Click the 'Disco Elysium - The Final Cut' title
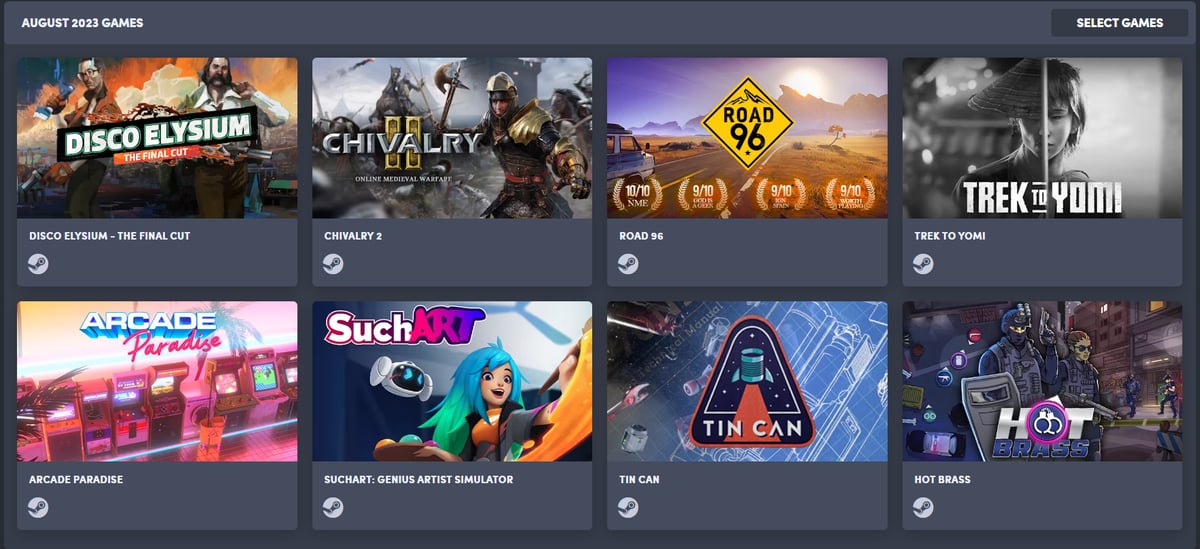Screen dimensions: 1200x549 pos(110,236)
